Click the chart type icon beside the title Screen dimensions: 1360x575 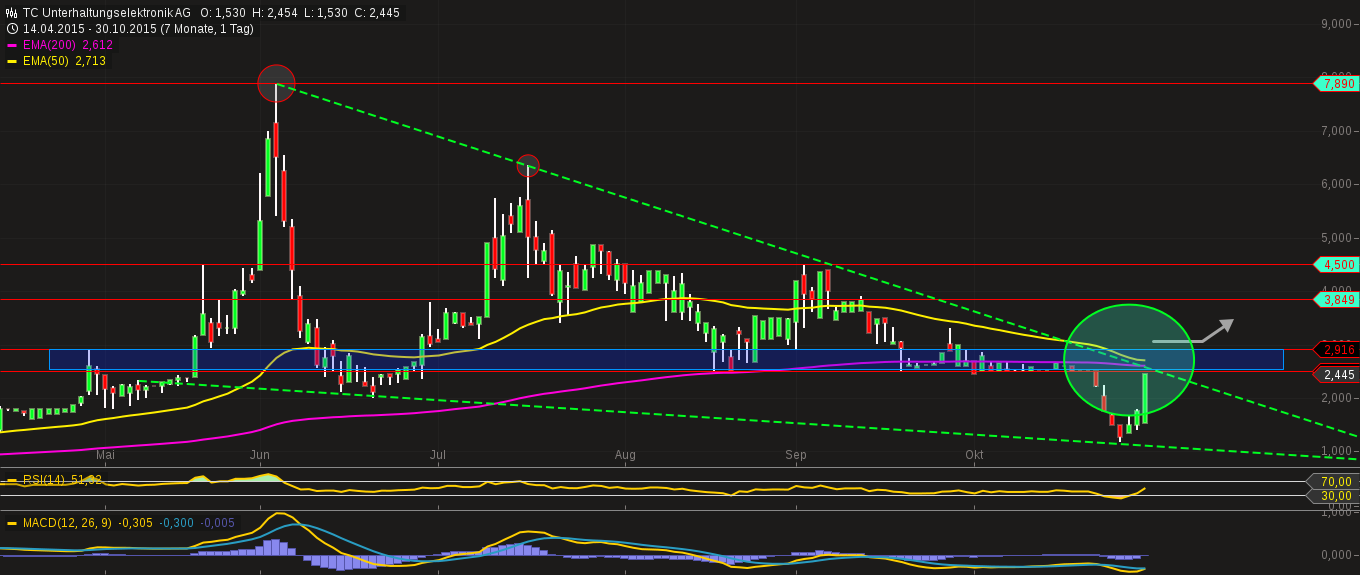pyautogui.click(x=12, y=13)
